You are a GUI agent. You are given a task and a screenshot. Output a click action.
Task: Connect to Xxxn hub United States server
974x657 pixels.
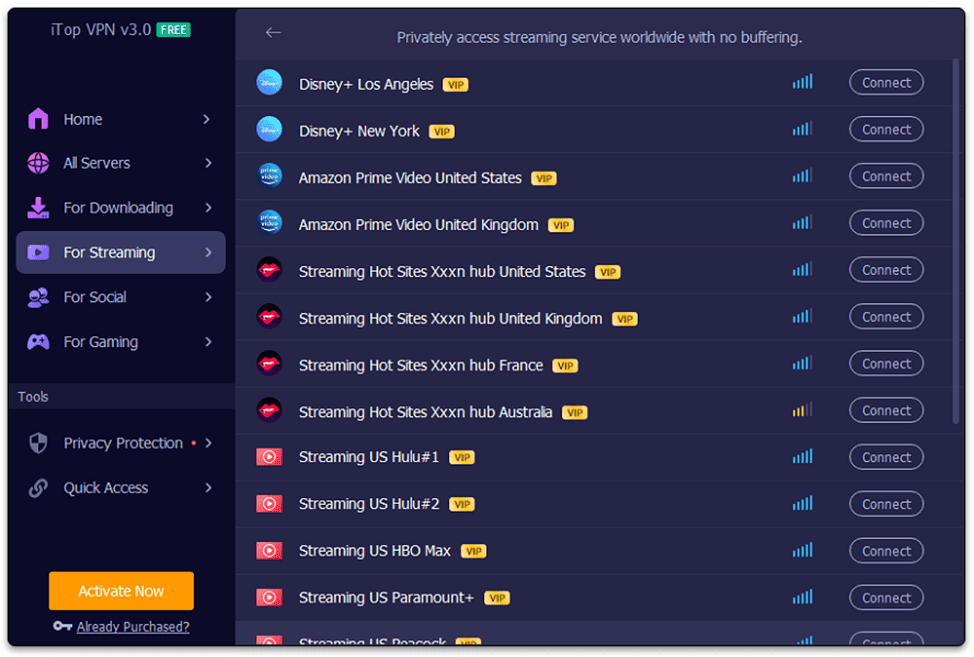(x=886, y=270)
